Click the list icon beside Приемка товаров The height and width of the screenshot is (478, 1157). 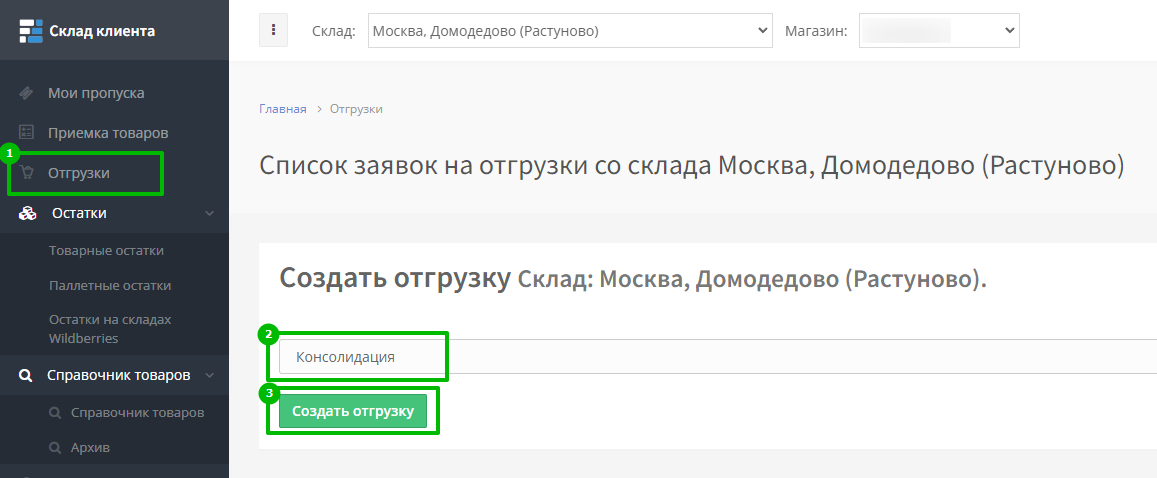27,132
